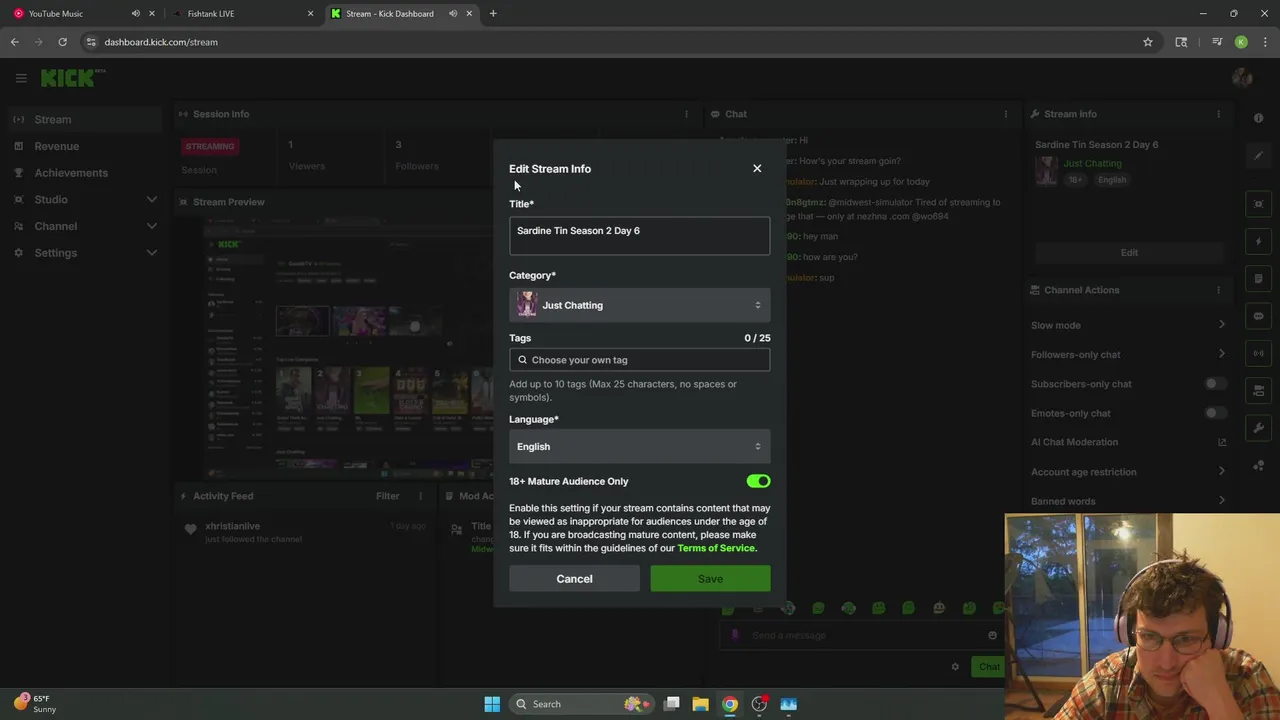Expand Followers-only chat settings

[x=1128, y=354]
